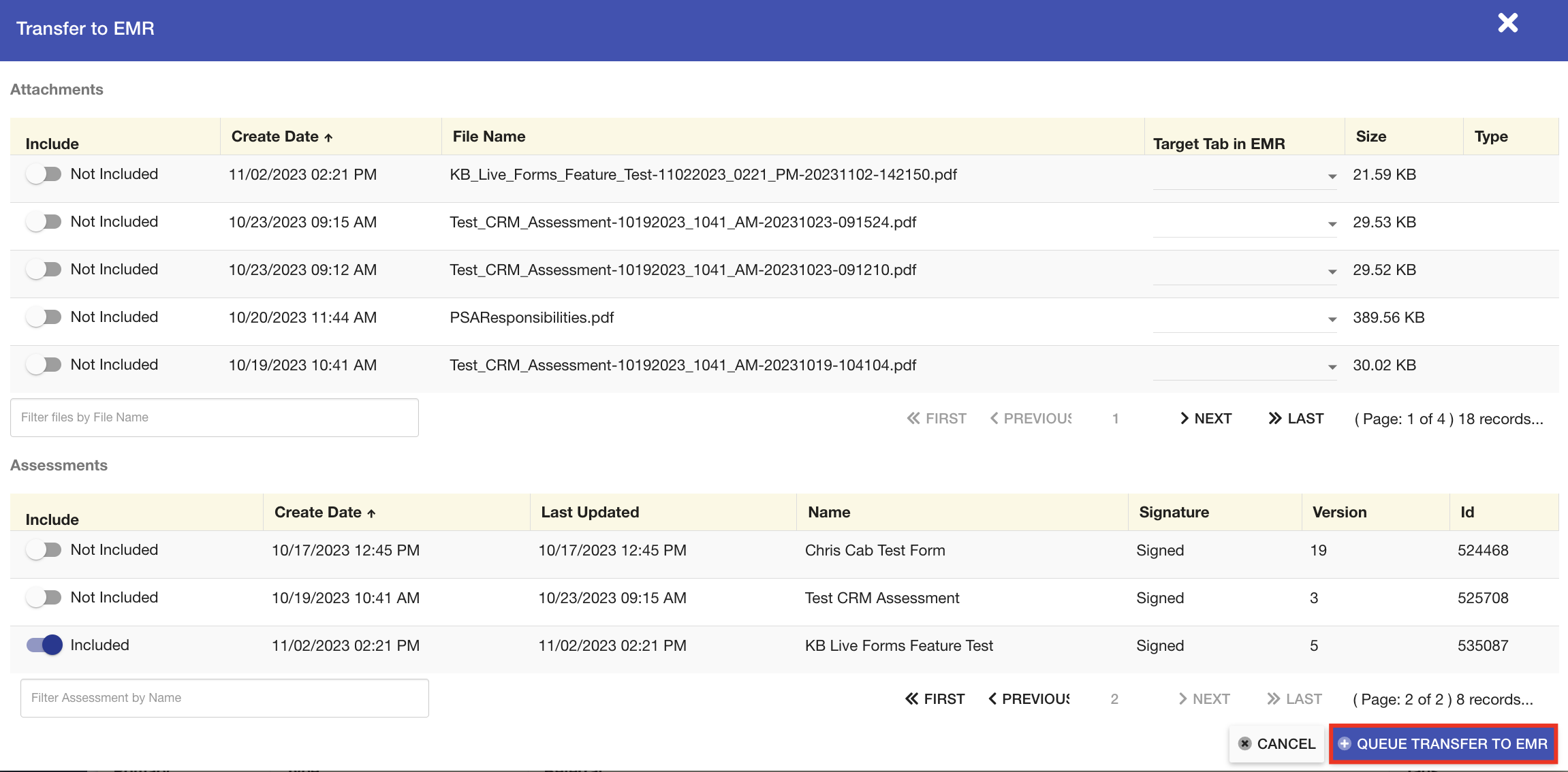Enable Include for PSAResponsibilities.pdf
The image size is (1568, 772).
coord(44,317)
